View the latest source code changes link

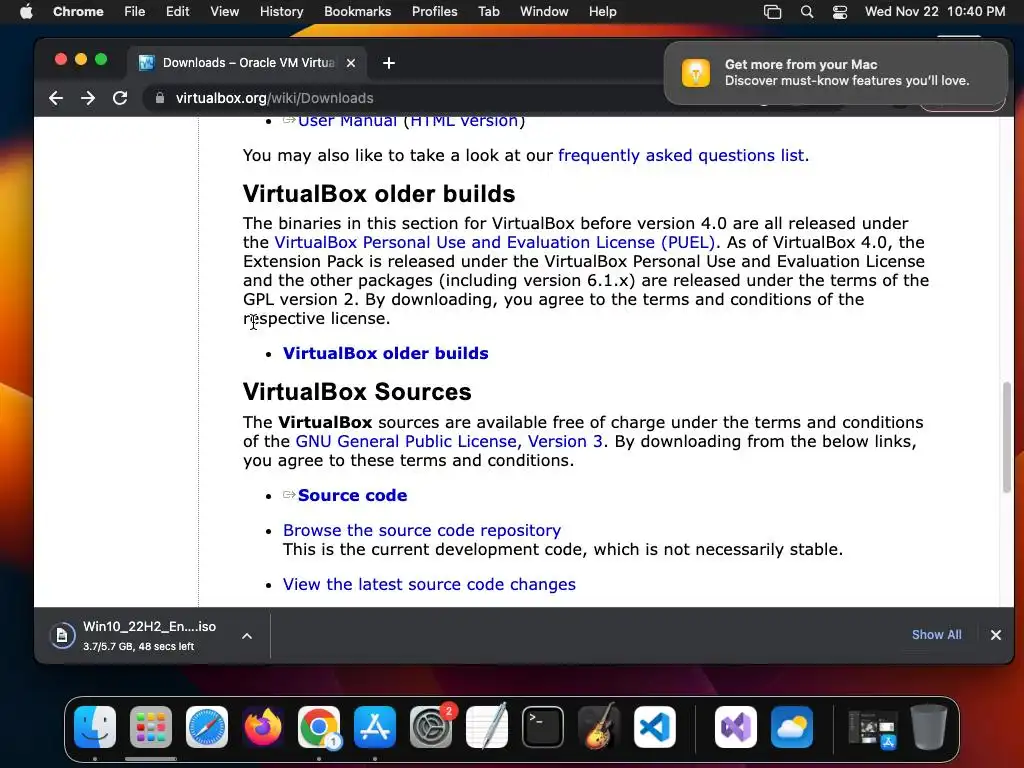pos(429,584)
